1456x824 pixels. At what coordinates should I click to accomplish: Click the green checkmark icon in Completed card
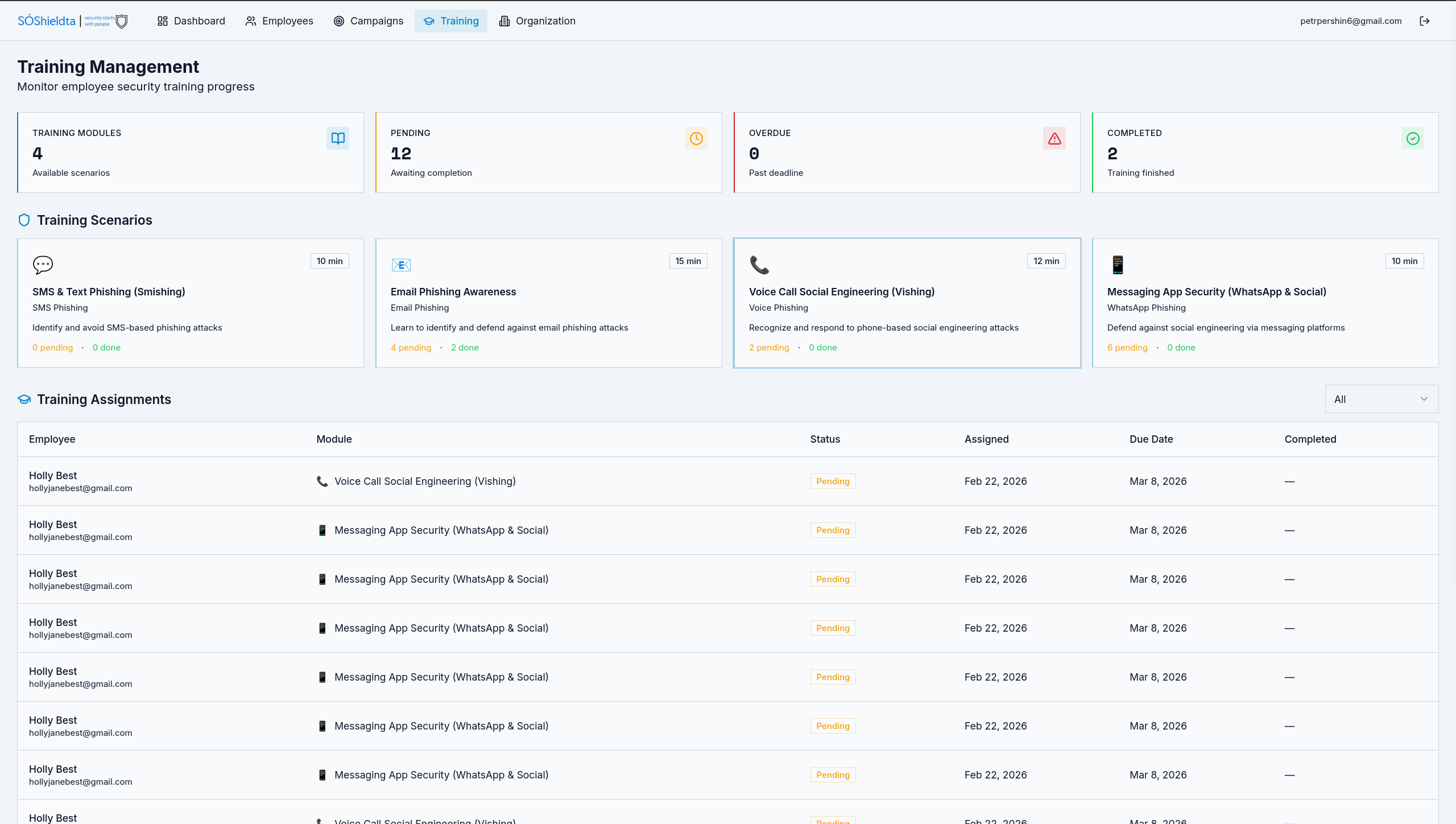pos(1412,138)
